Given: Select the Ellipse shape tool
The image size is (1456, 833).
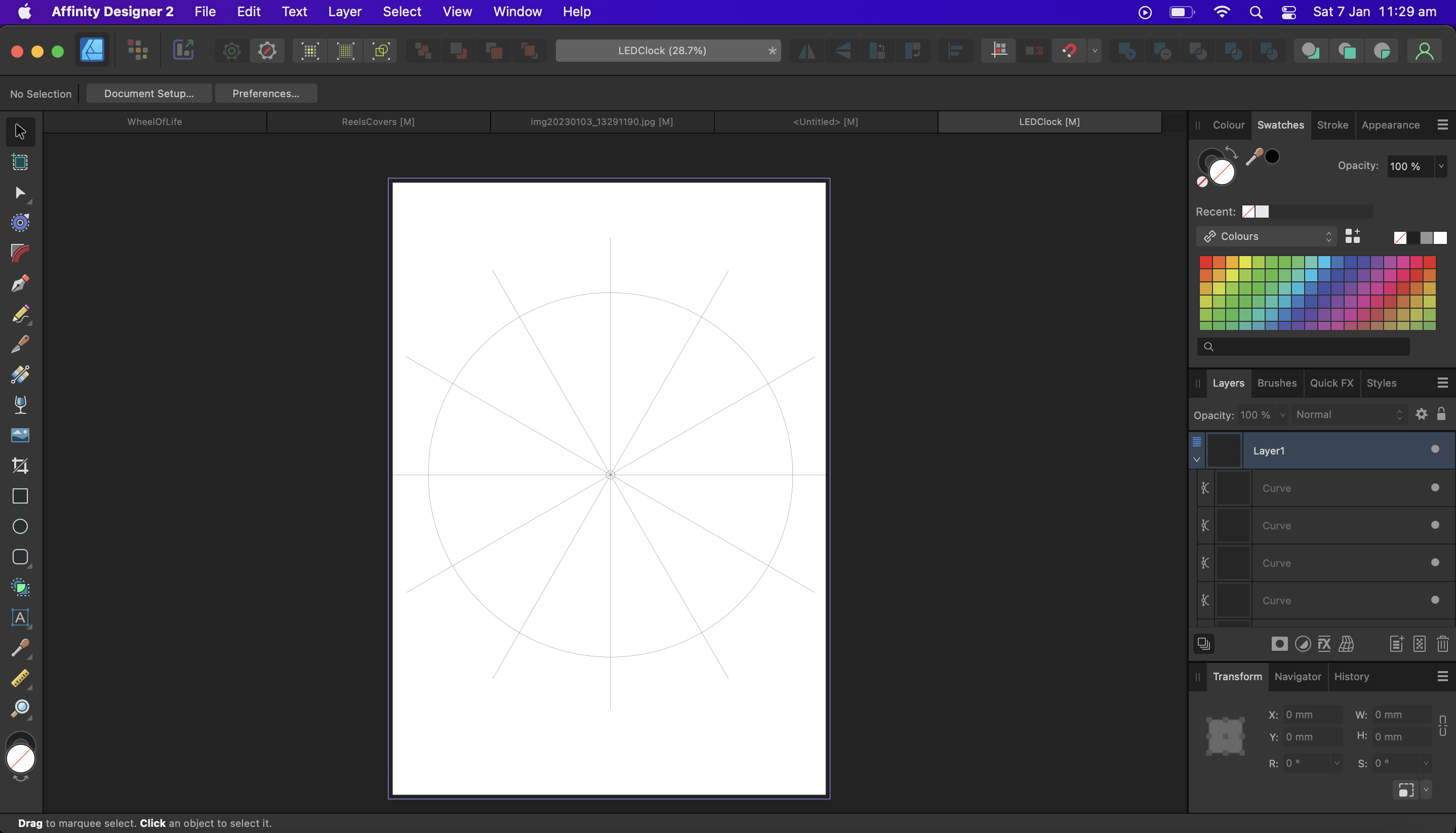Looking at the screenshot, I should coord(20,527).
